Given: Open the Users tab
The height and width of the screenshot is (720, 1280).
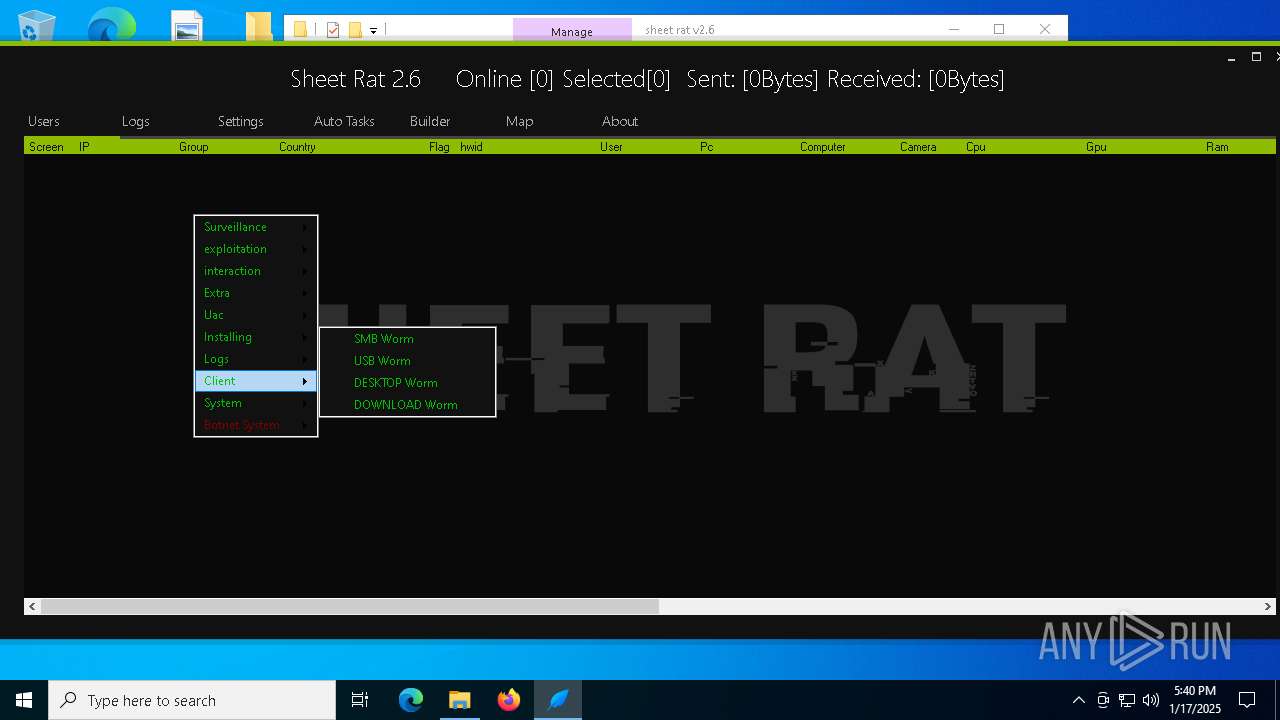Looking at the screenshot, I should 44,121.
